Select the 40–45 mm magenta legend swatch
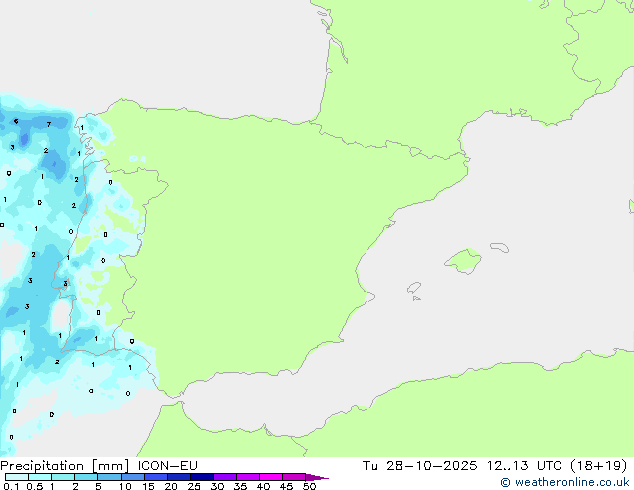The image size is (634, 490). tap(271, 477)
